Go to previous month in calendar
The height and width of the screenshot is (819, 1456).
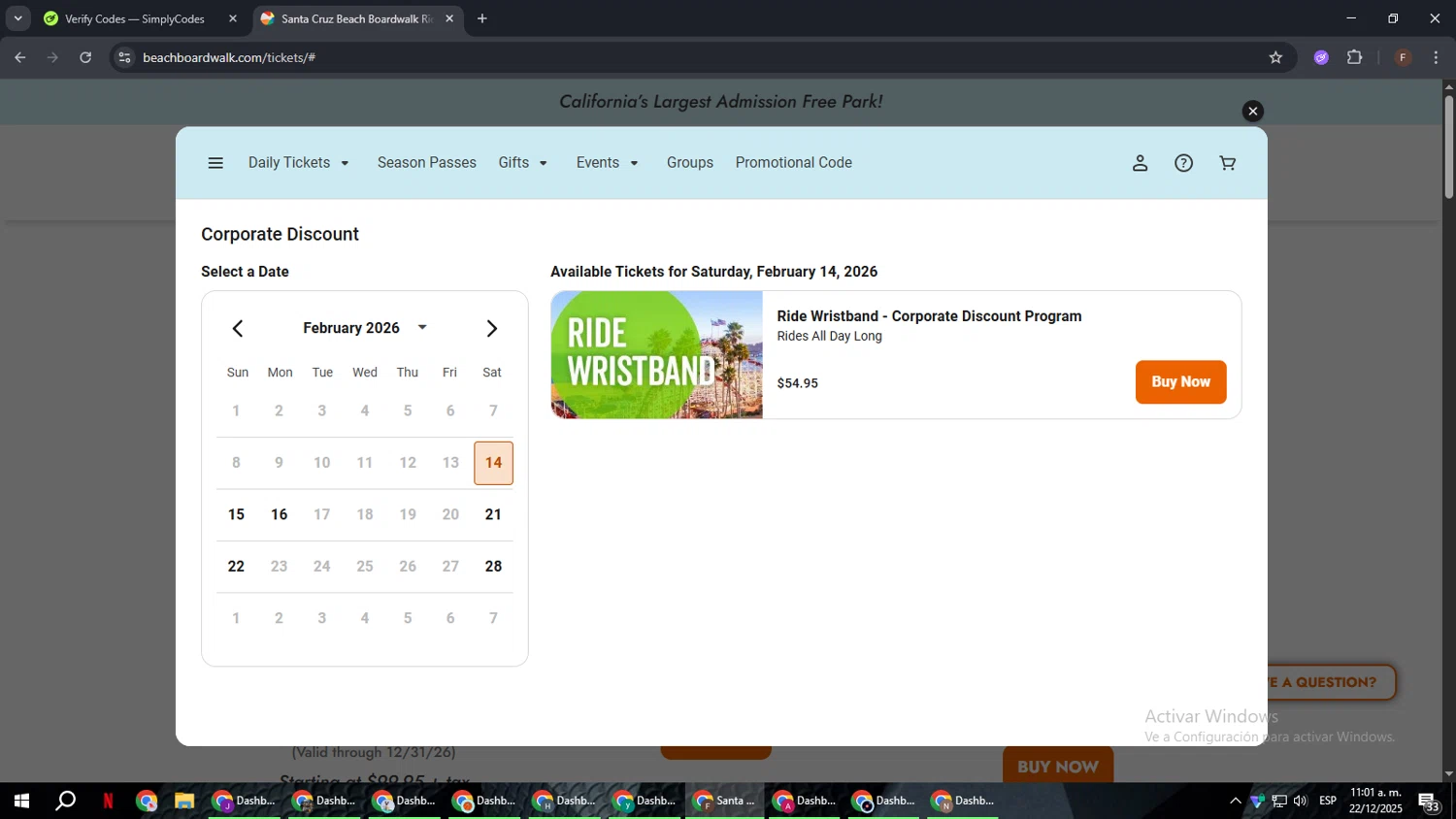point(238,328)
